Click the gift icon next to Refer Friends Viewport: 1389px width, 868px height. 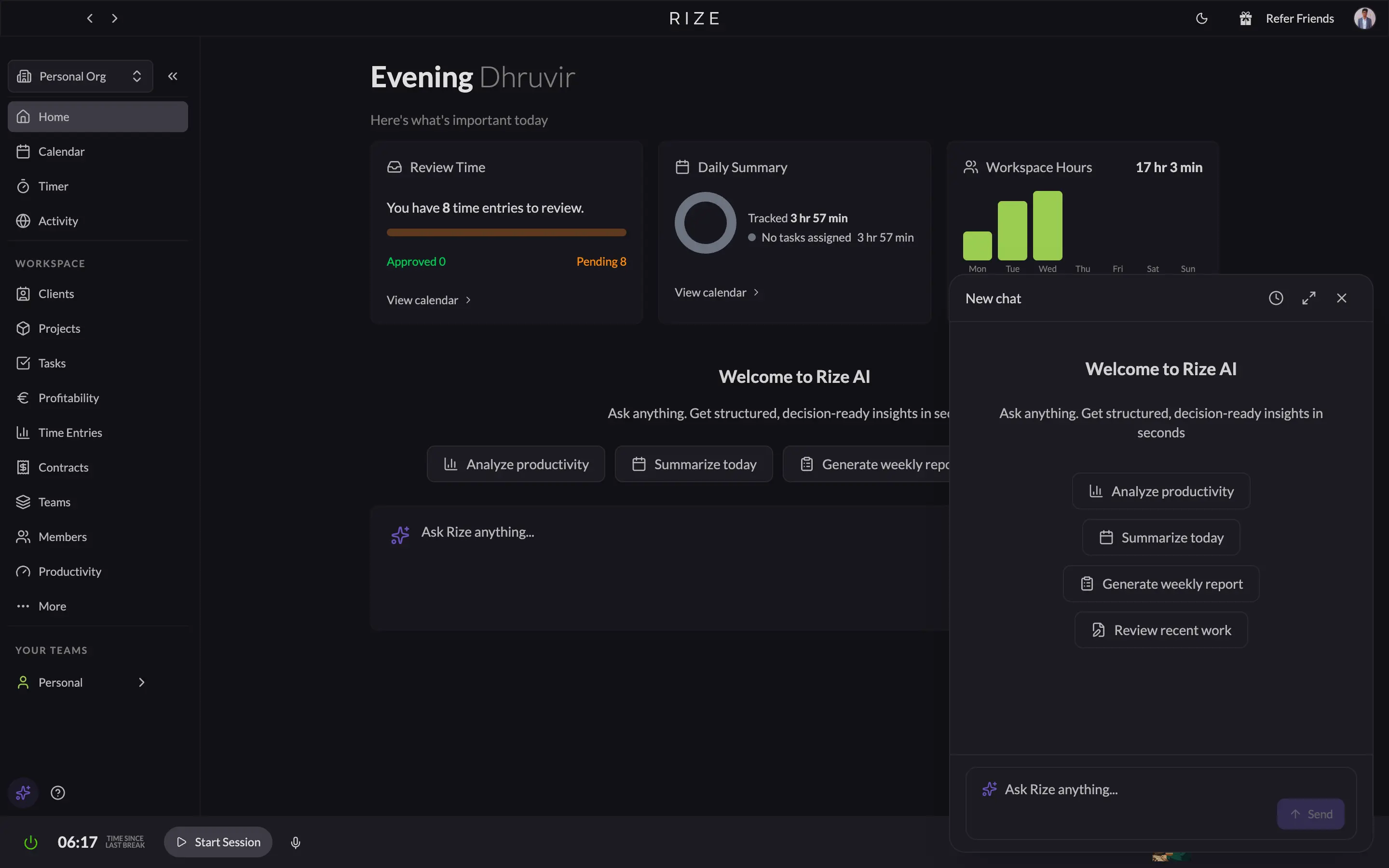(x=1245, y=18)
